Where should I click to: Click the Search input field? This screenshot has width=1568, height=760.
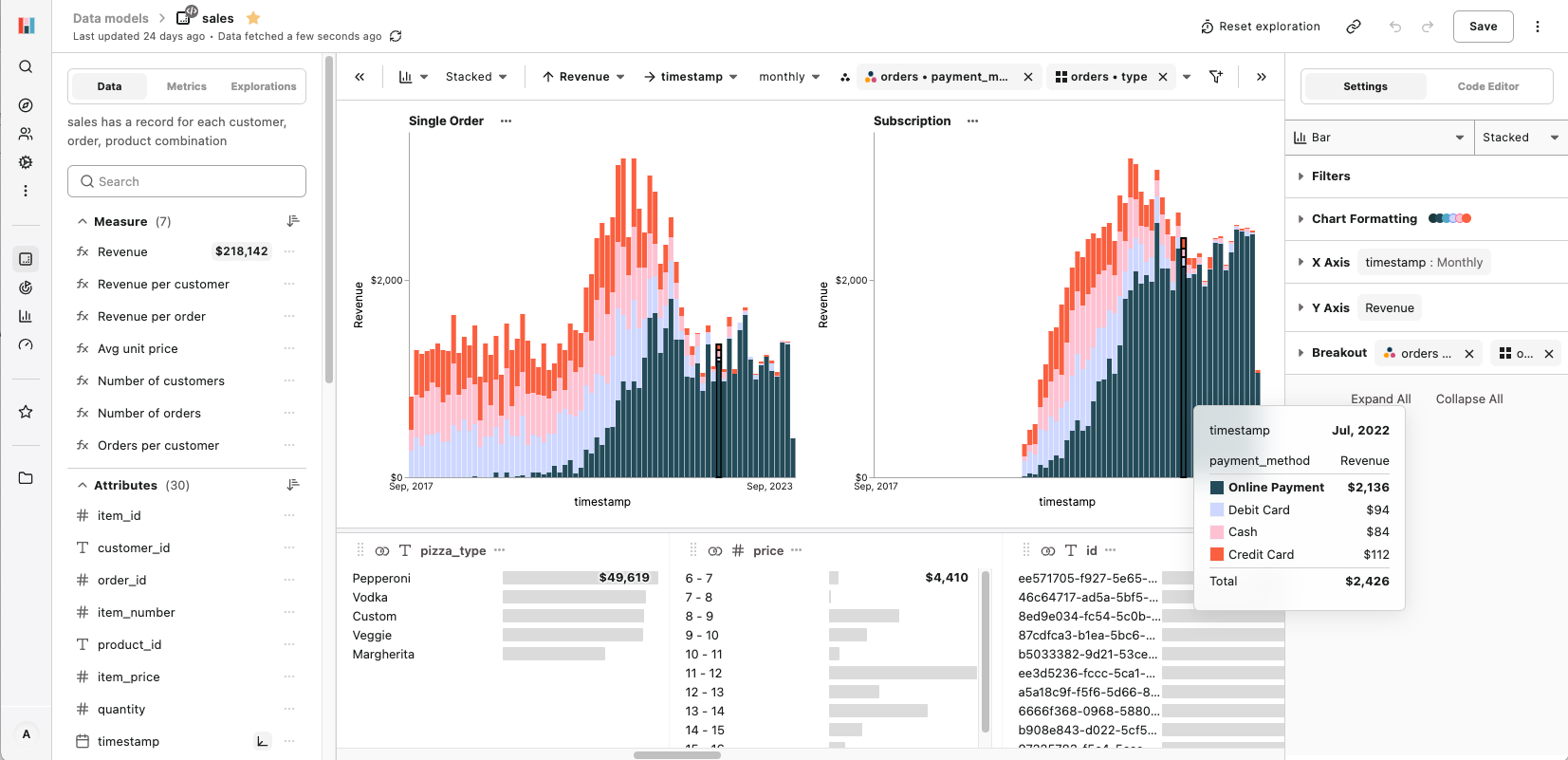click(187, 181)
